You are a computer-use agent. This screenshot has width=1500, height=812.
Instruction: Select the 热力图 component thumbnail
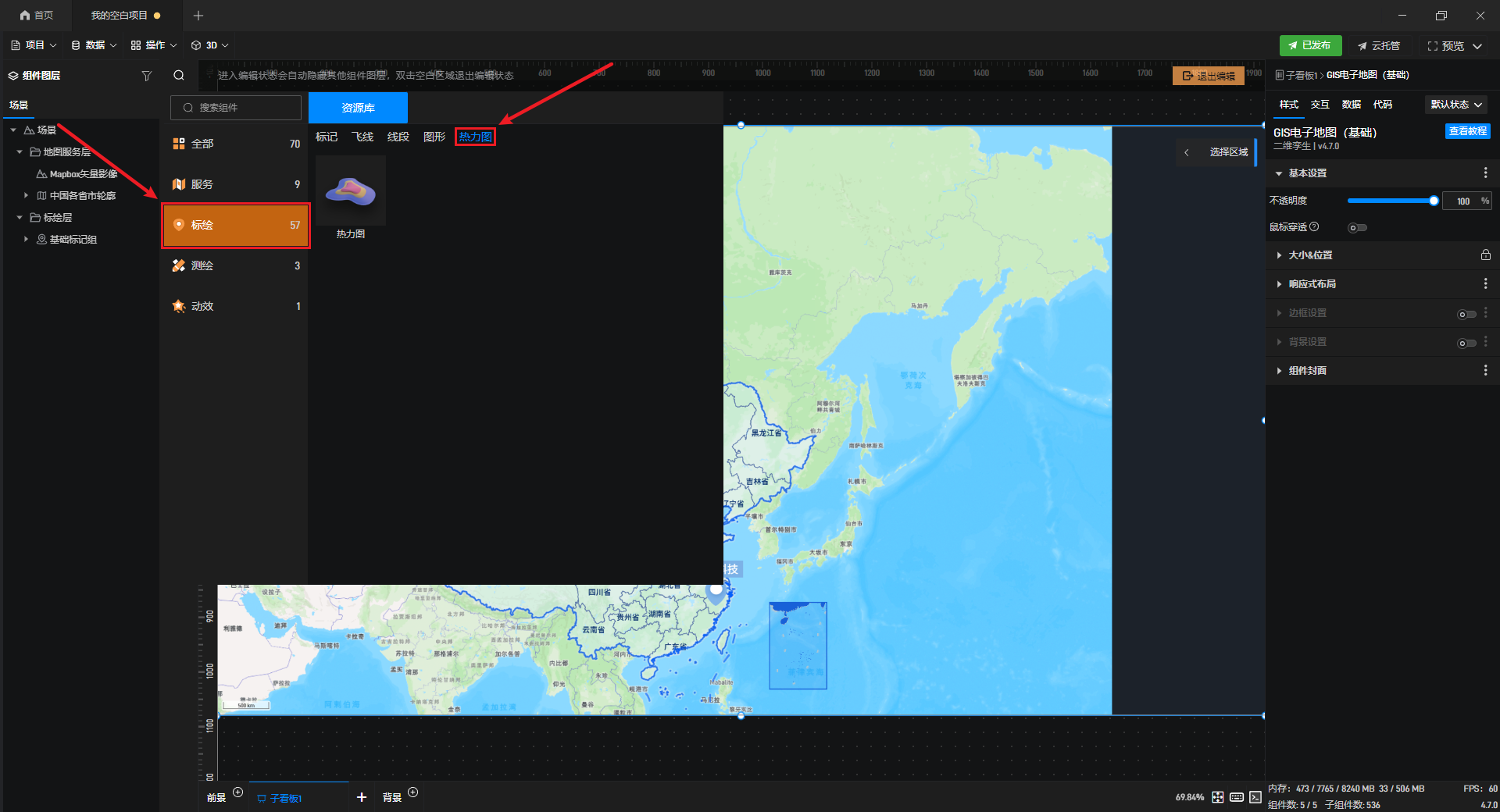click(351, 191)
